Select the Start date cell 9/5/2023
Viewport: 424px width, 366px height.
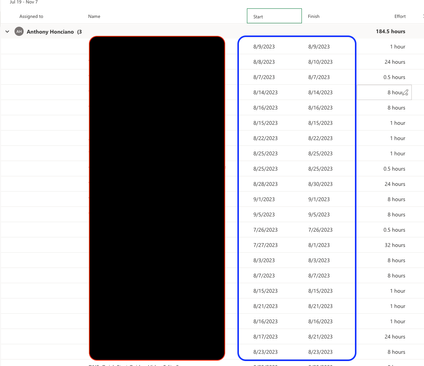coord(264,215)
